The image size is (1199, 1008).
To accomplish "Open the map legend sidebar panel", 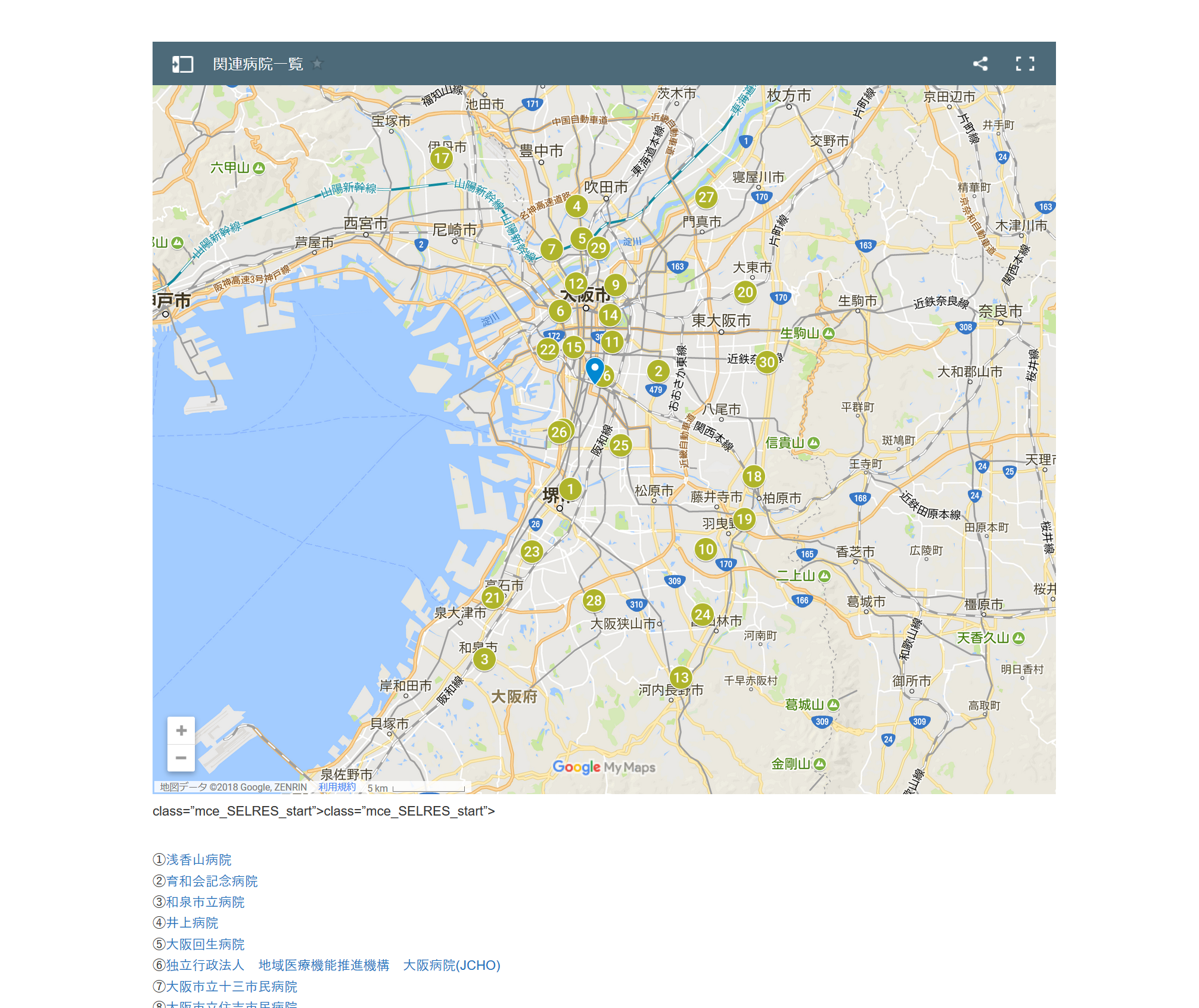I will coord(182,64).
